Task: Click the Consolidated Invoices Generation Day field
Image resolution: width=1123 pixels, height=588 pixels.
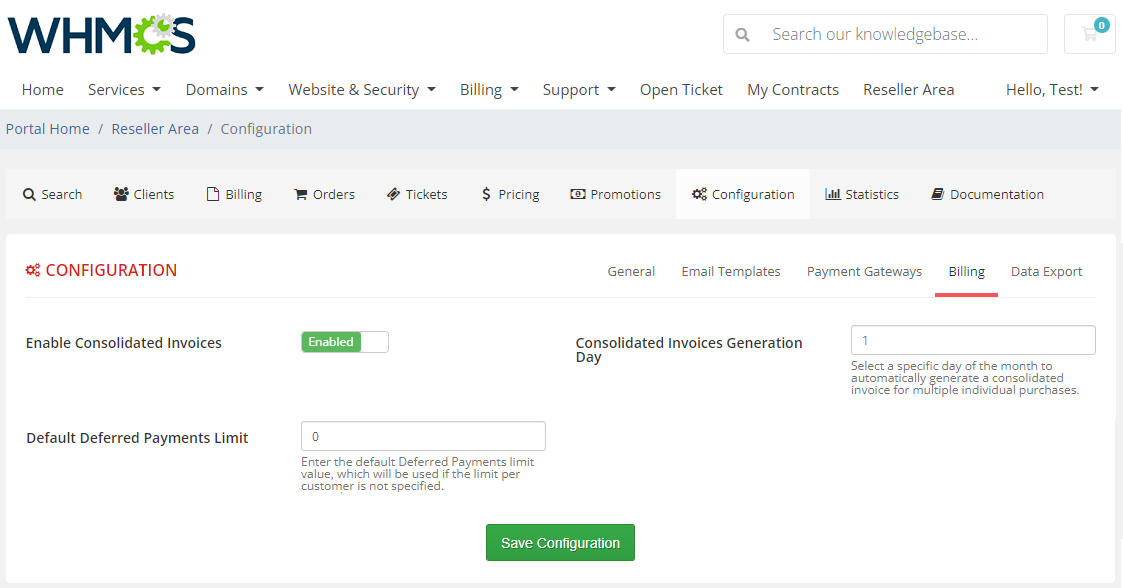Action: (x=973, y=340)
